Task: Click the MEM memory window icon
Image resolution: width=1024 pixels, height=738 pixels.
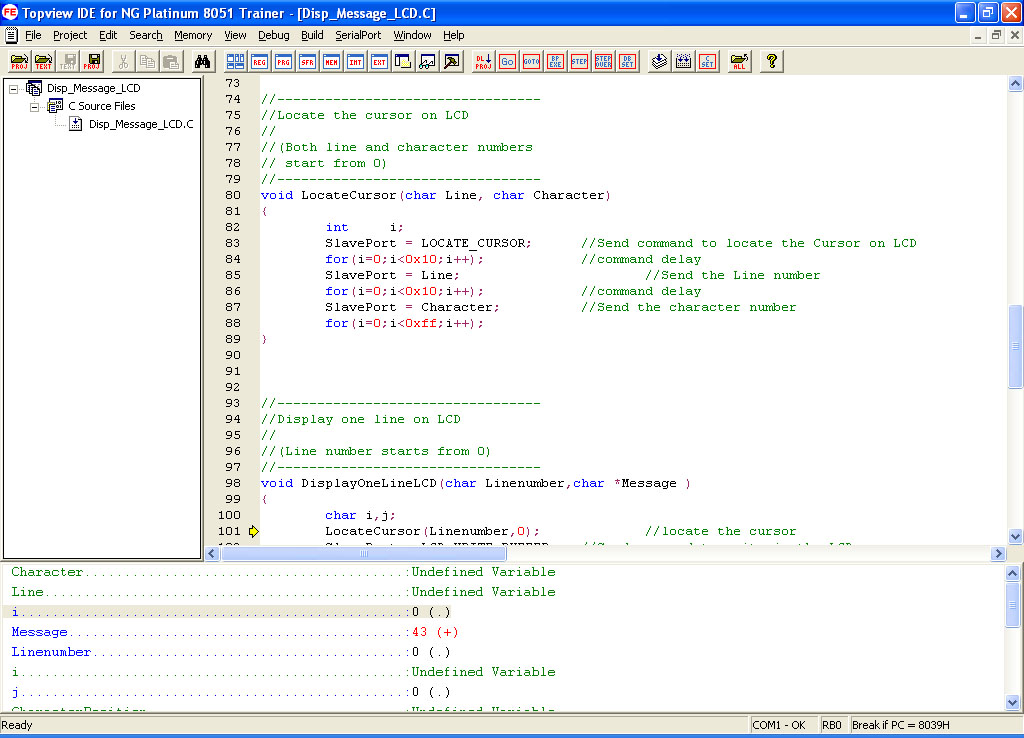Action: click(332, 61)
